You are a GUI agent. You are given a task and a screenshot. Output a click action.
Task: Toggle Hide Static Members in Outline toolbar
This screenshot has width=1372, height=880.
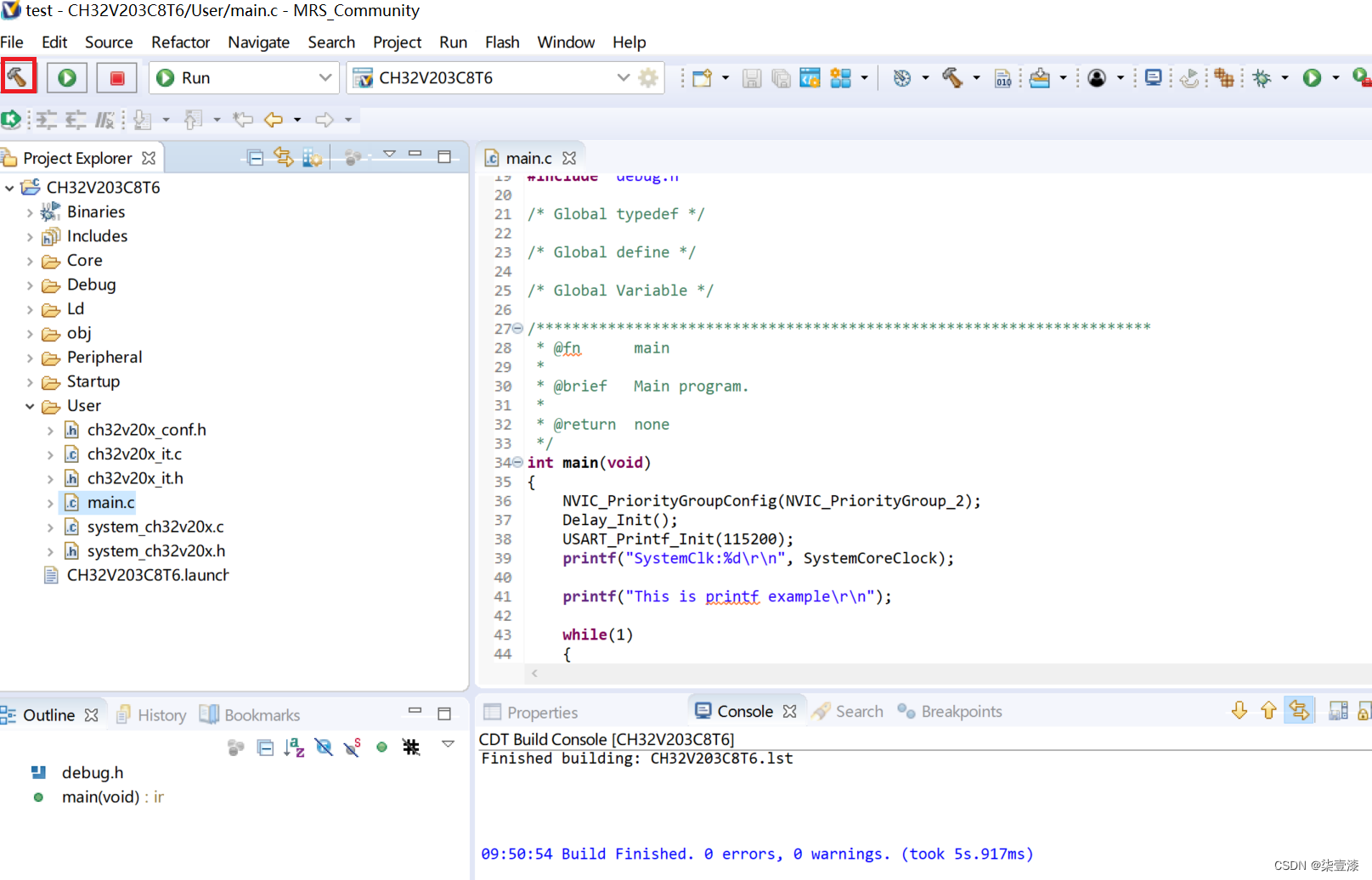353,747
